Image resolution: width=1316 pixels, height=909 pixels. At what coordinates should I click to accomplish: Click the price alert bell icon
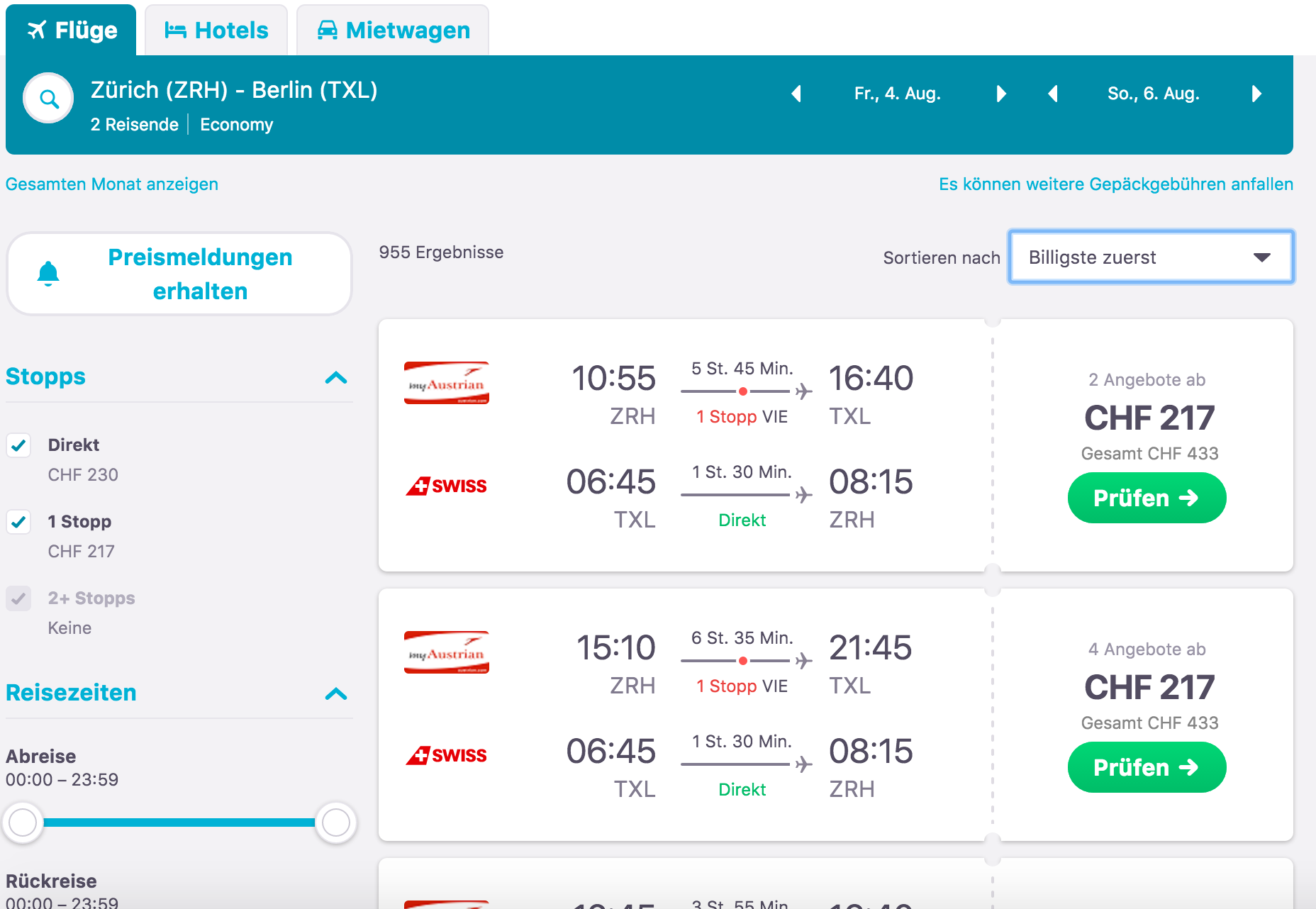[x=48, y=274]
